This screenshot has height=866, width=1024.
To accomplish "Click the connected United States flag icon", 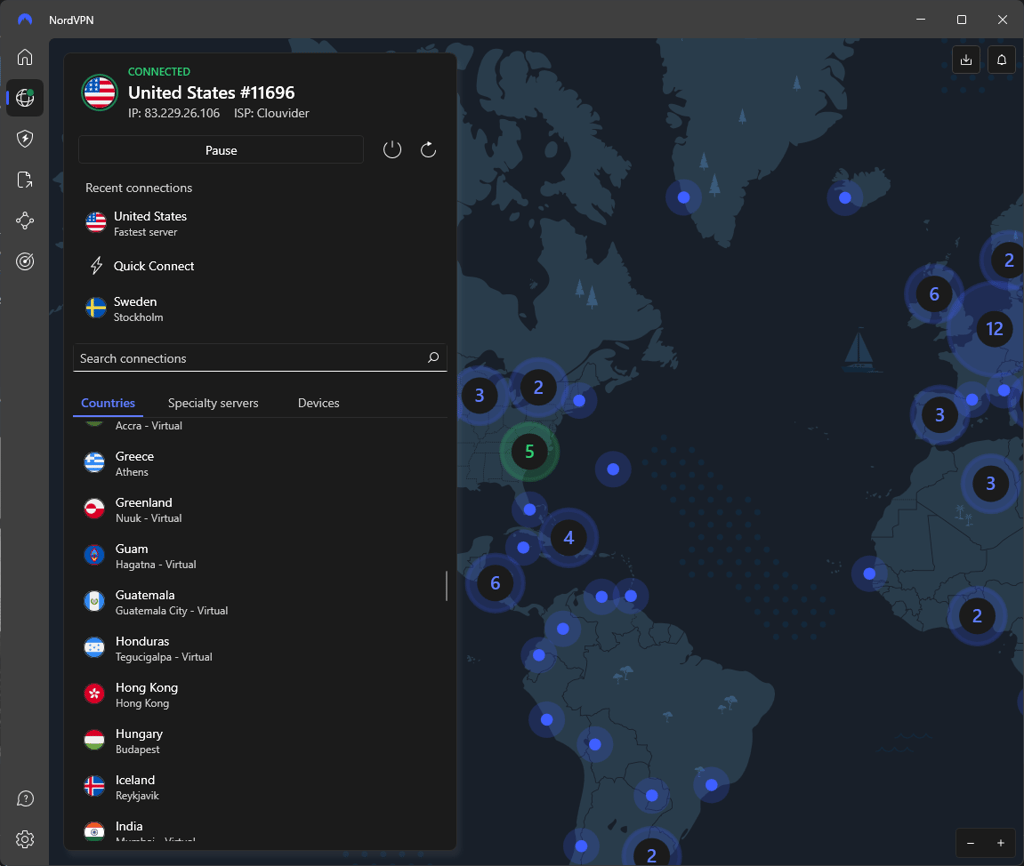I will tap(99, 93).
